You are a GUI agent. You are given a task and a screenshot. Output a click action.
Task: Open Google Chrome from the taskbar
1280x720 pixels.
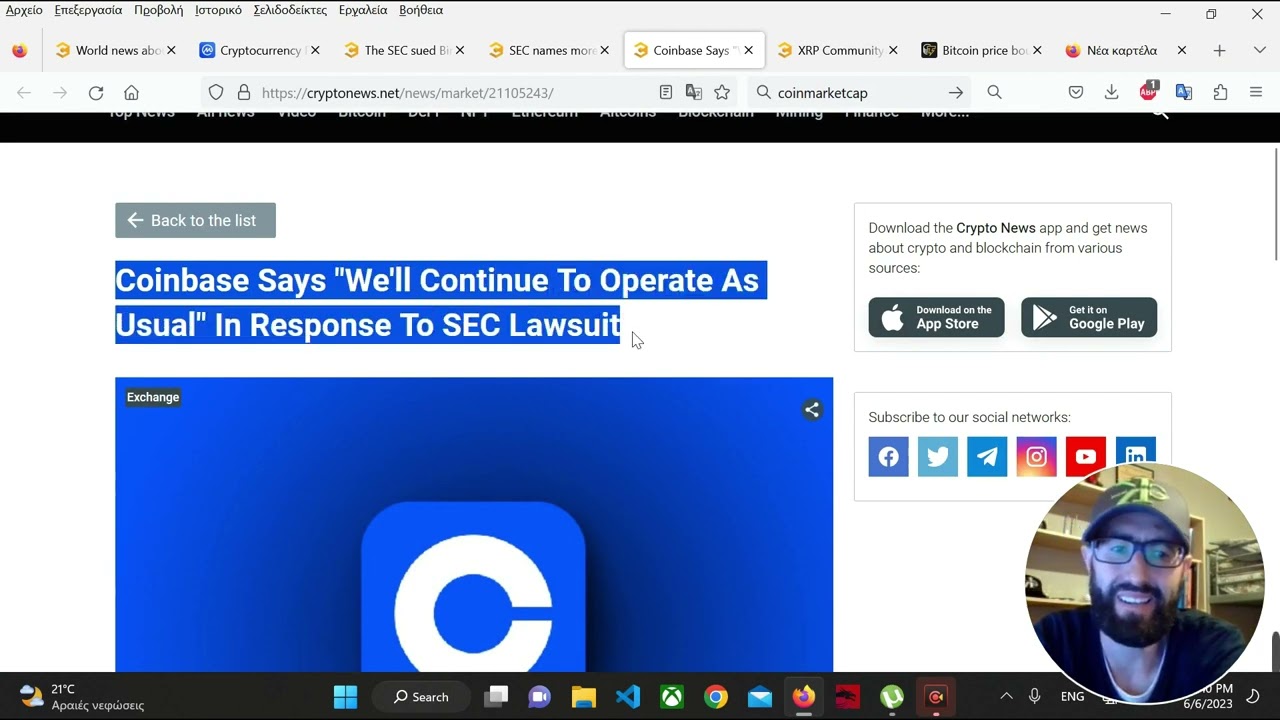pos(716,697)
